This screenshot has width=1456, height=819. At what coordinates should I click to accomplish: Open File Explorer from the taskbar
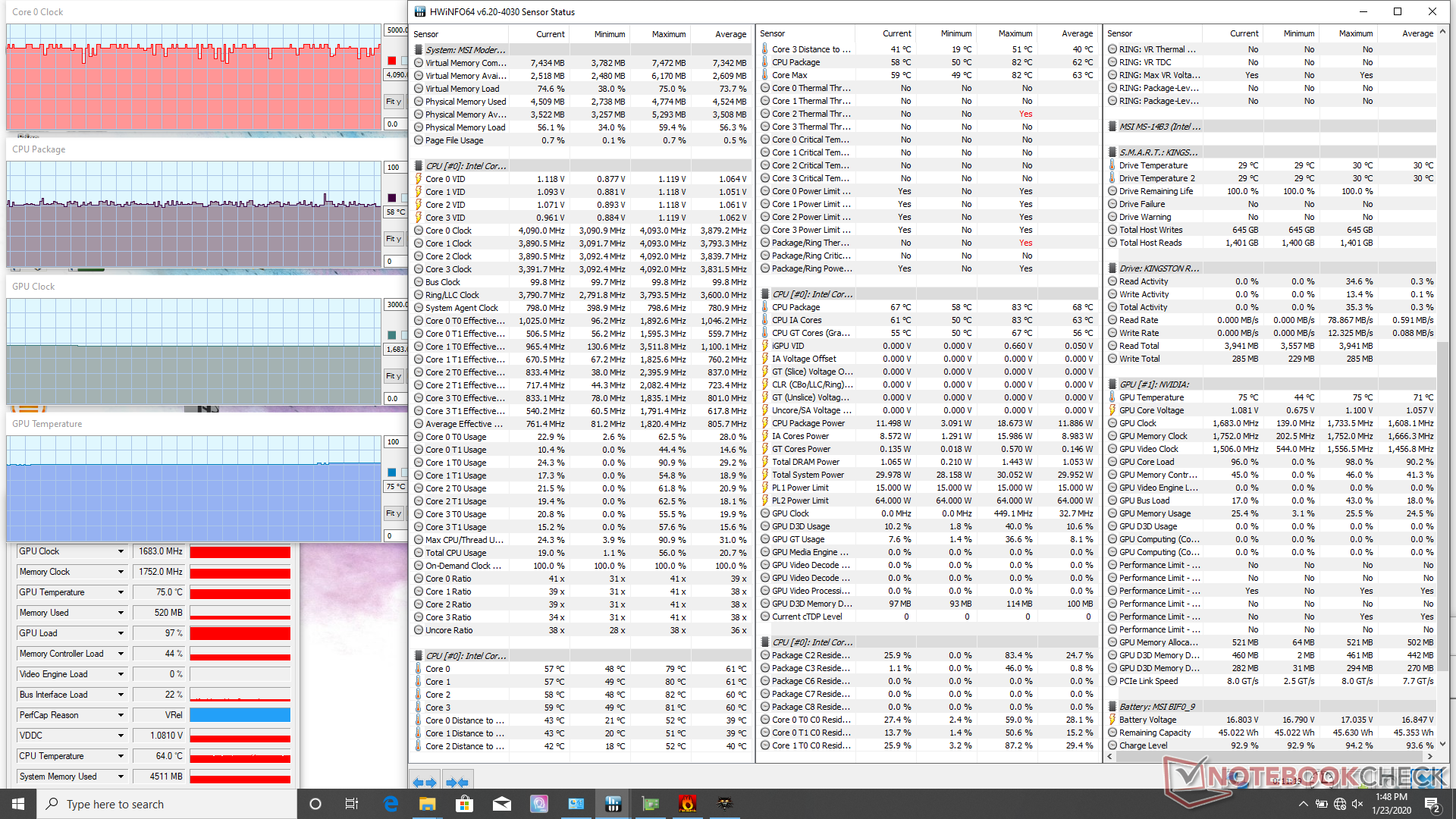tap(427, 804)
